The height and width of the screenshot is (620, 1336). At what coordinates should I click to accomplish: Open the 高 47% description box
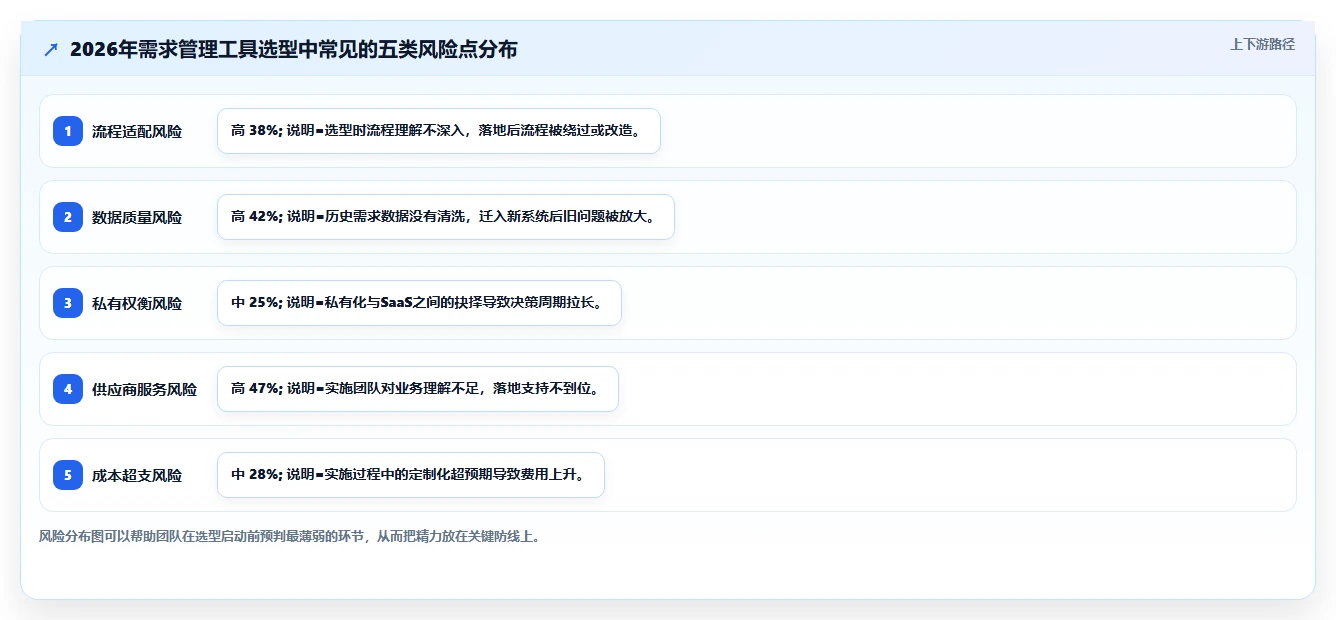click(x=418, y=389)
